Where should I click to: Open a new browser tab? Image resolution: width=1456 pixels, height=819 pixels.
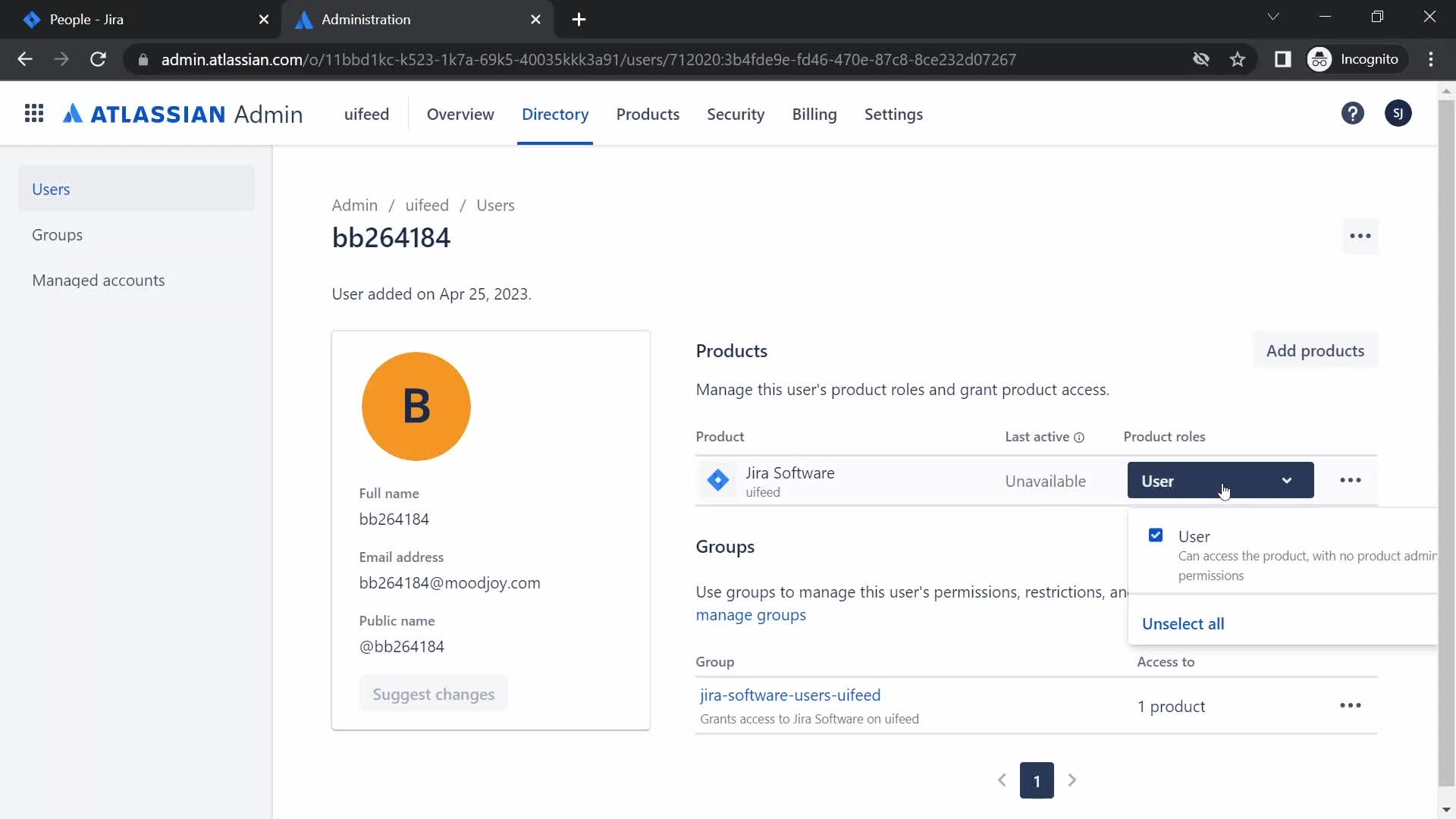[579, 20]
